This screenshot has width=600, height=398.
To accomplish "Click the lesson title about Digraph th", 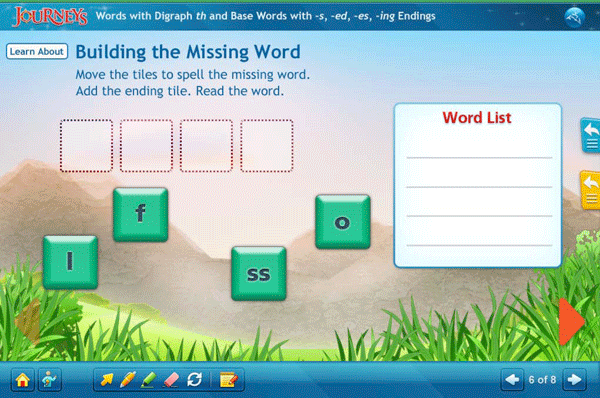I will (x=266, y=16).
